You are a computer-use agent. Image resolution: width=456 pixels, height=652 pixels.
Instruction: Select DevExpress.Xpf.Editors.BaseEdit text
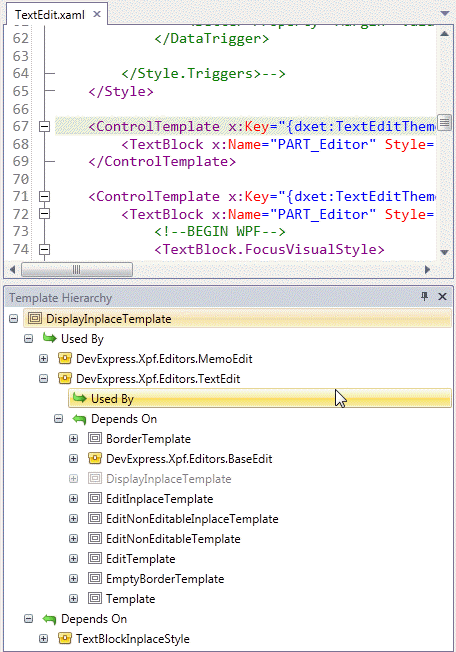[x=189, y=459]
